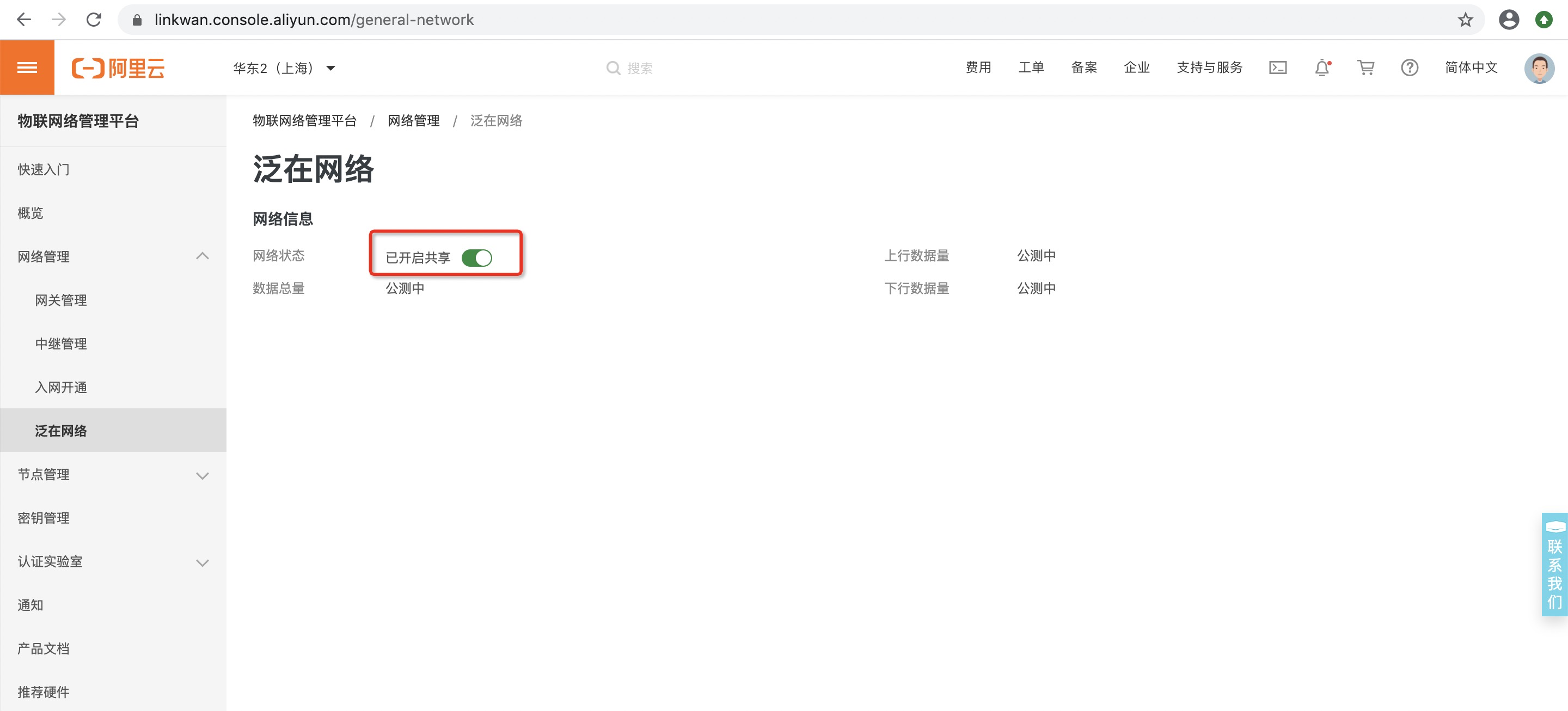Open 备案 top menu
1568x711 pixels.
[x=1084, y=68]
